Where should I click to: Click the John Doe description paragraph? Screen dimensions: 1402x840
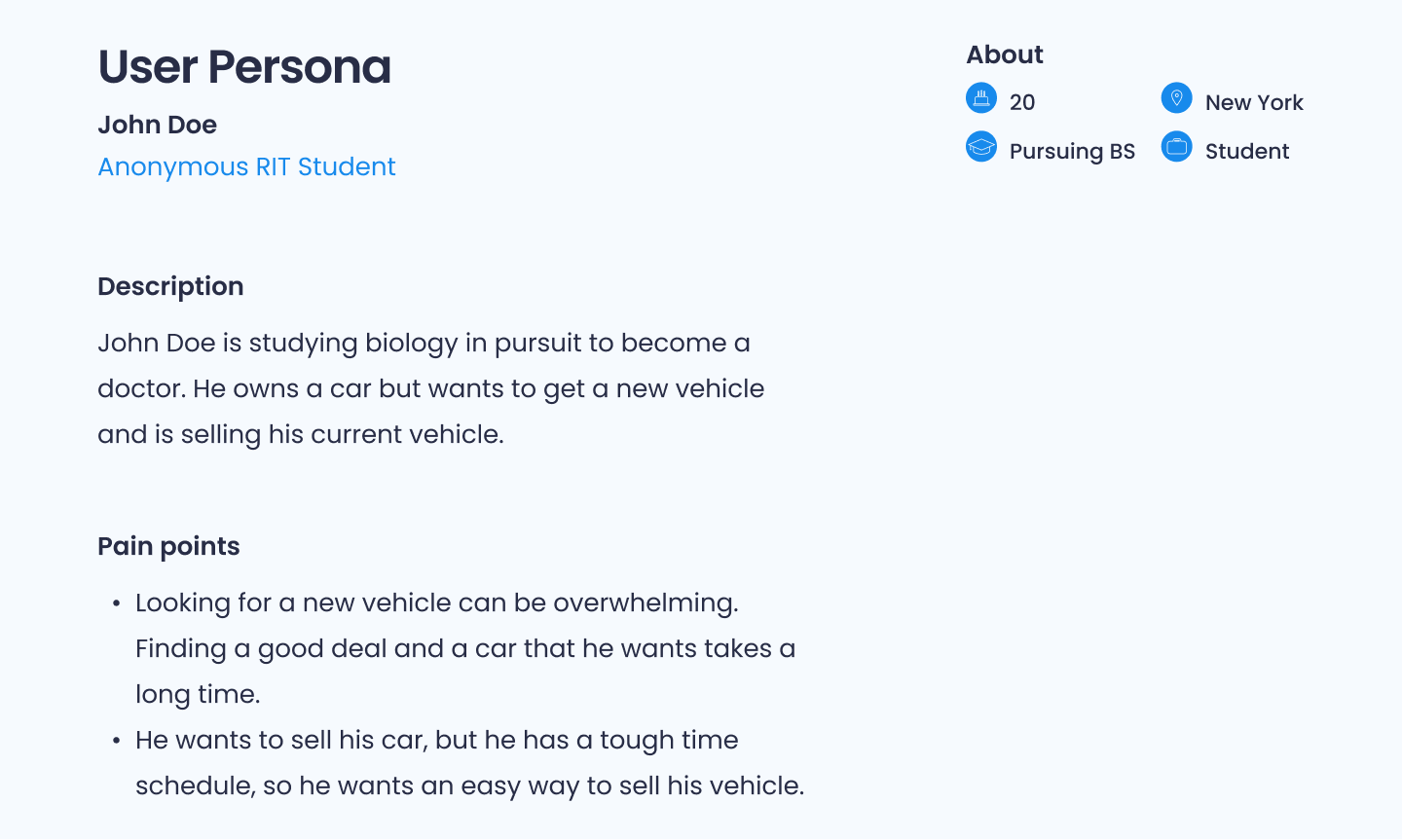click(430, 388)
